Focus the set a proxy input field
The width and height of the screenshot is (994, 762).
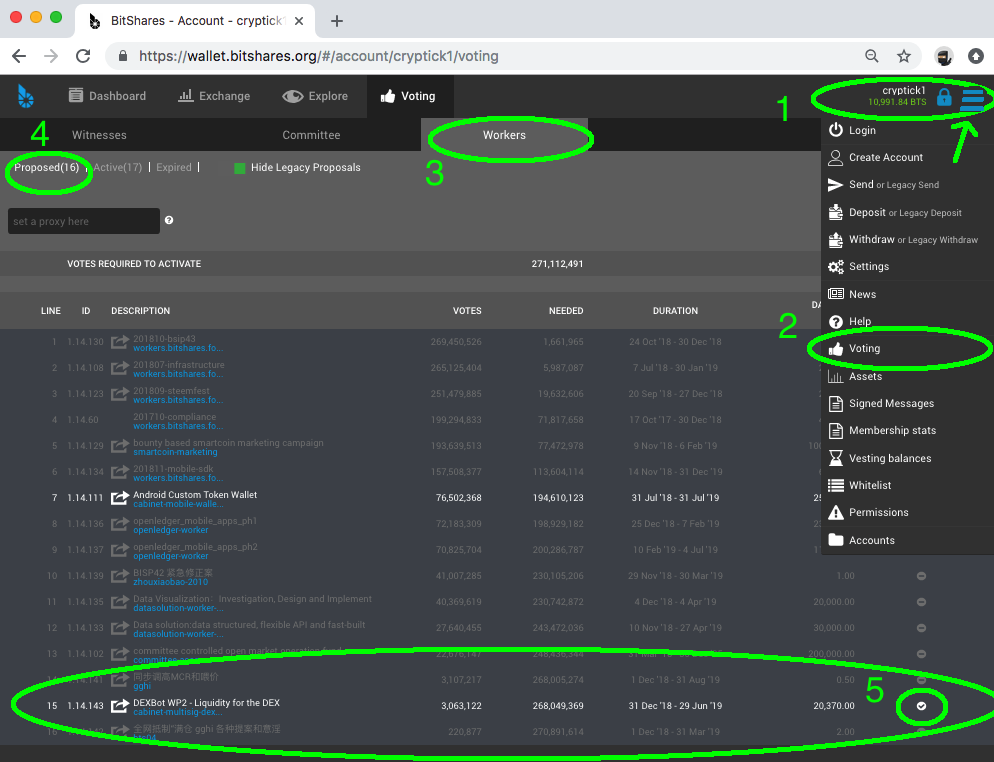84,221
